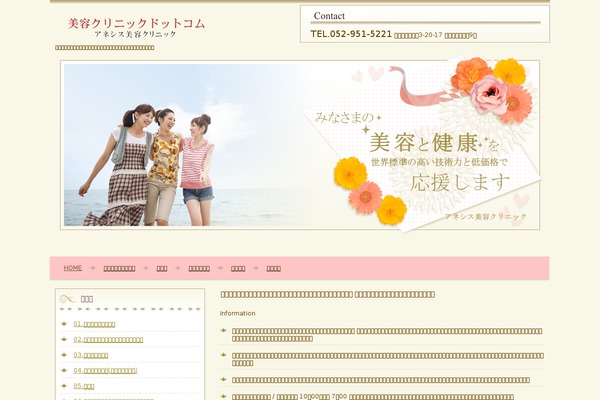Open the HOME navigation link
The image size is (600, 400).
tap(73, 268)
